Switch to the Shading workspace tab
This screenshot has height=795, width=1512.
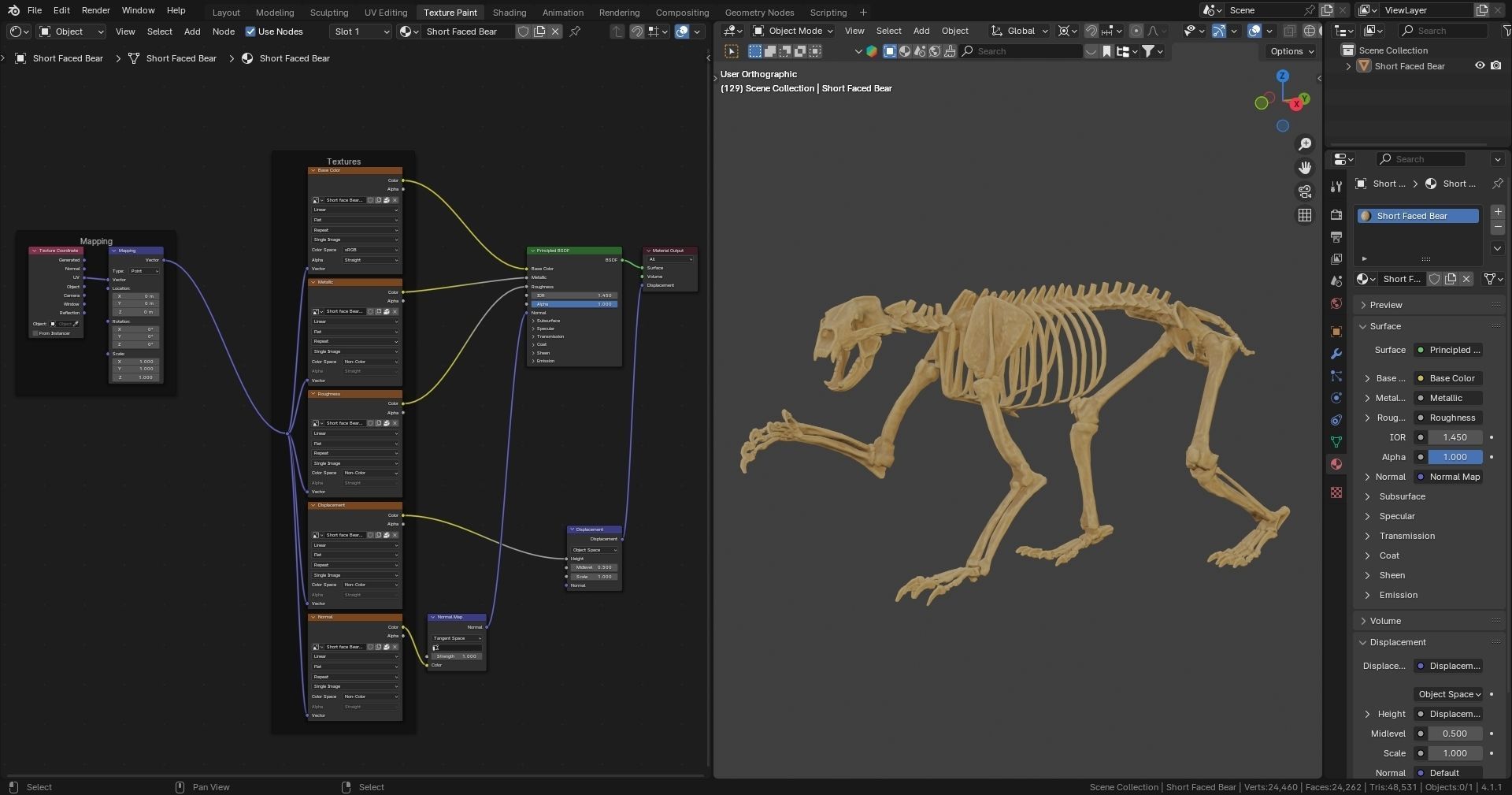pos(510,12)
